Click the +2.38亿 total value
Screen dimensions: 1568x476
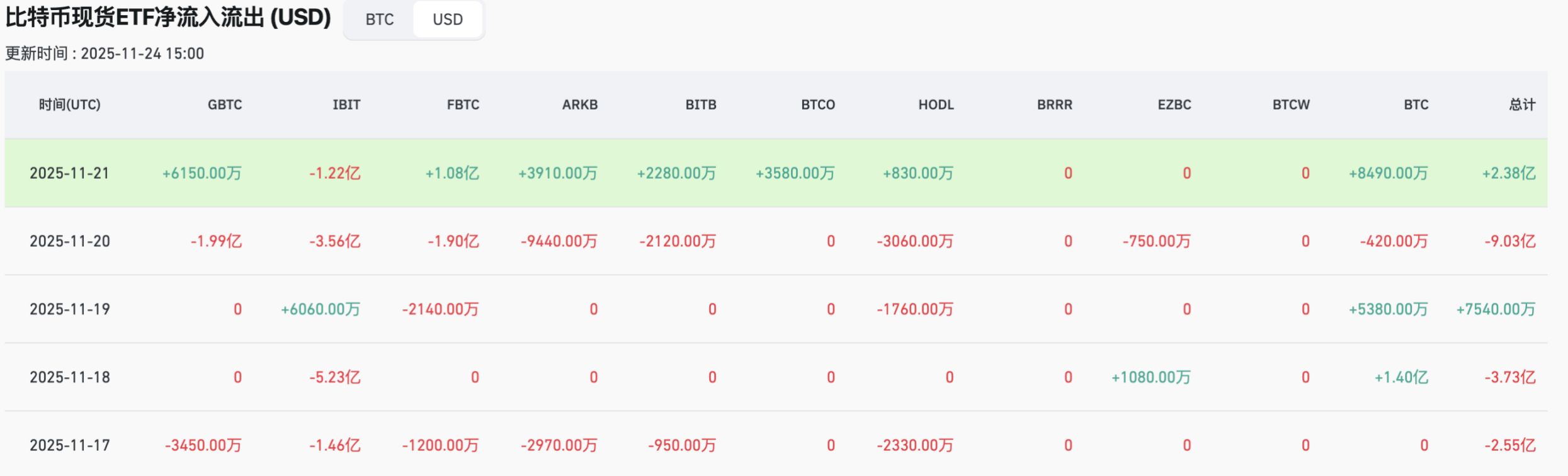[1508, 173]
